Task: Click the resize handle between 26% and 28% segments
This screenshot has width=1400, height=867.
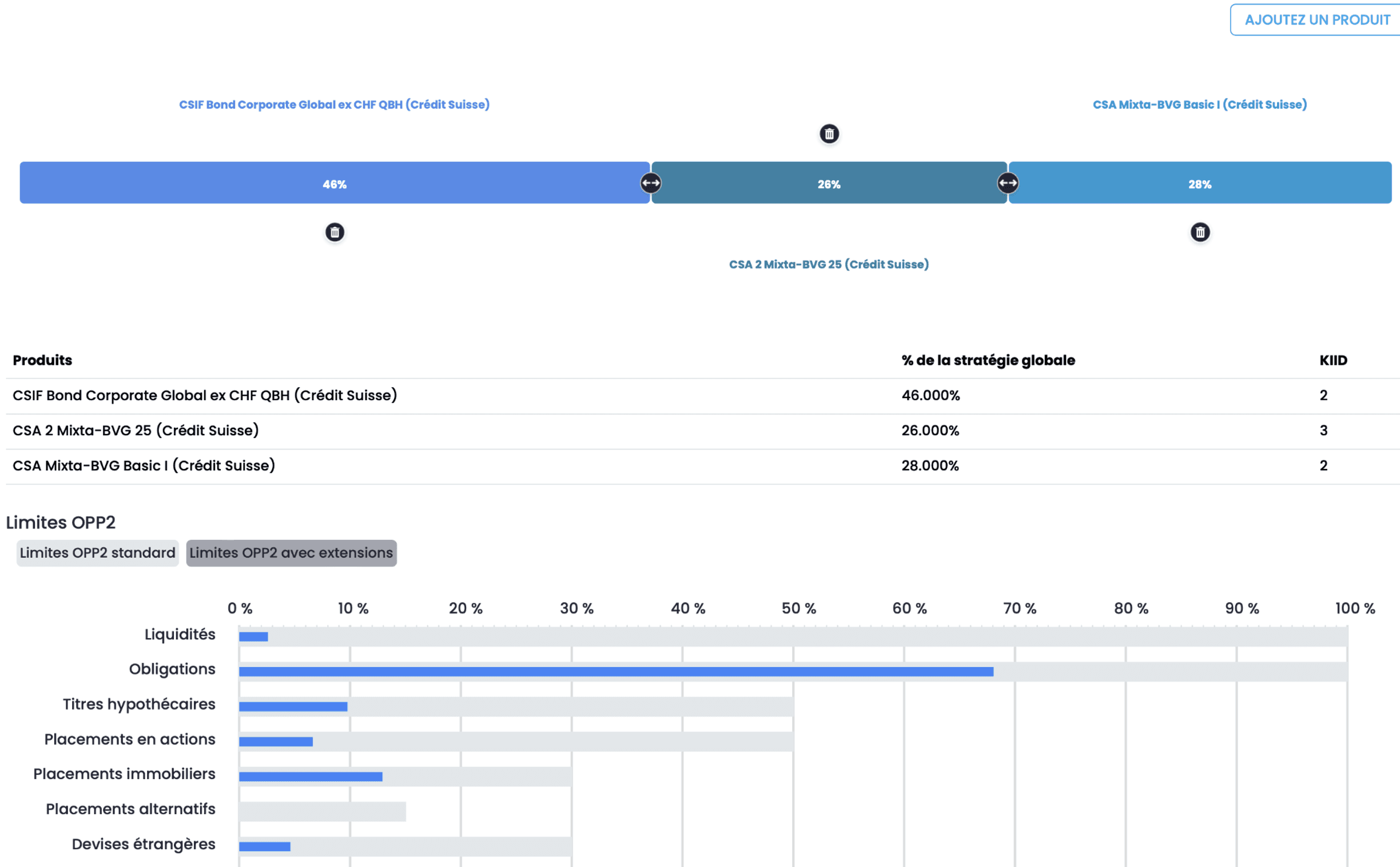Action: [1009, 182]
